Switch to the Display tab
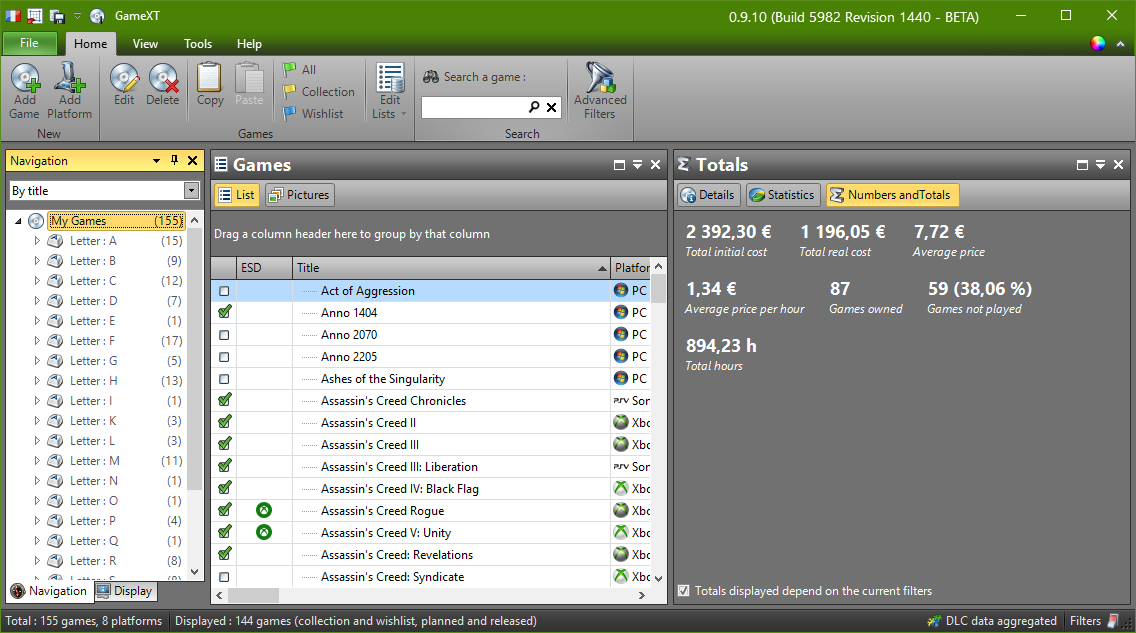Viewport: 1136px width, 633px height. [x=125, y=591]
